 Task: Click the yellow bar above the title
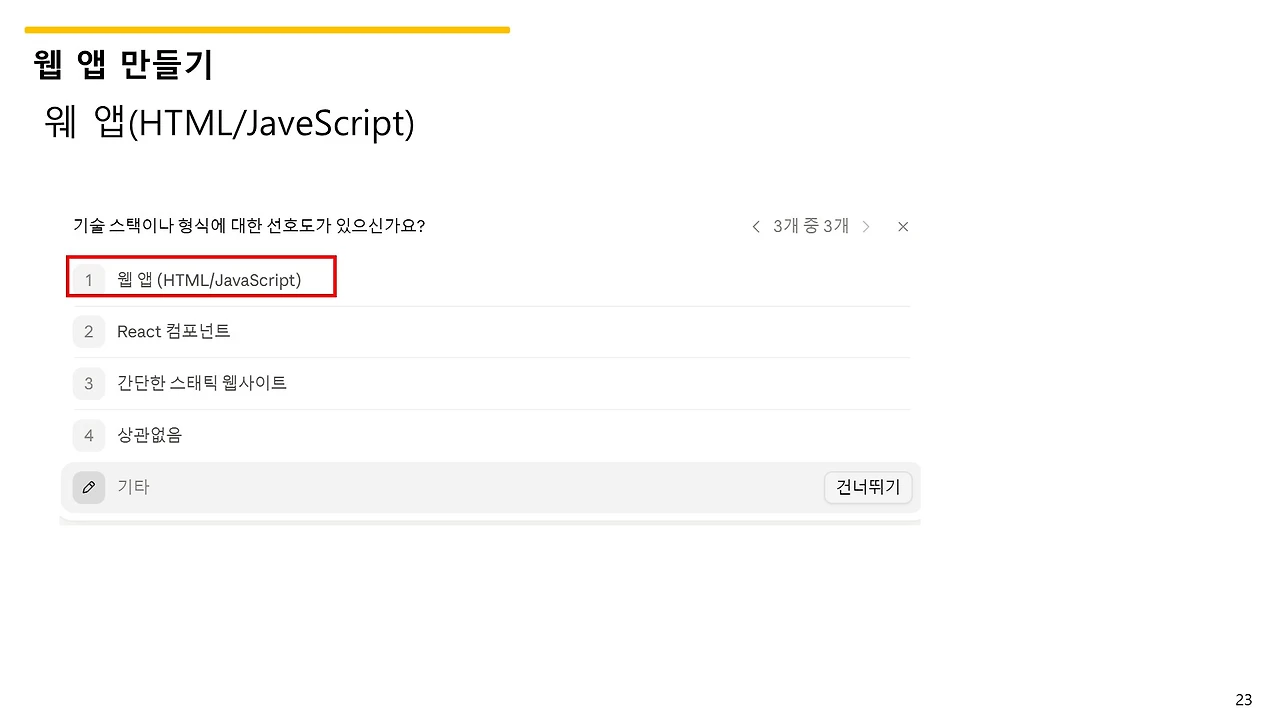[x=267, y=30]
